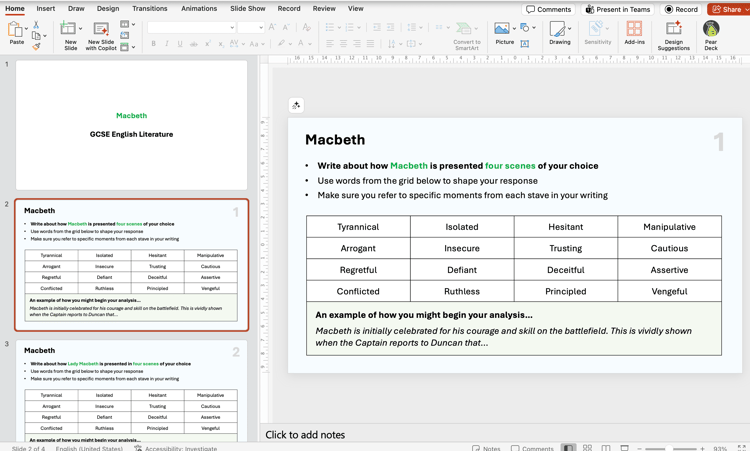Screen dimensions: 750x451
Task: Switch to Slide Sorter grid view
Action: (x=587, y=447)
